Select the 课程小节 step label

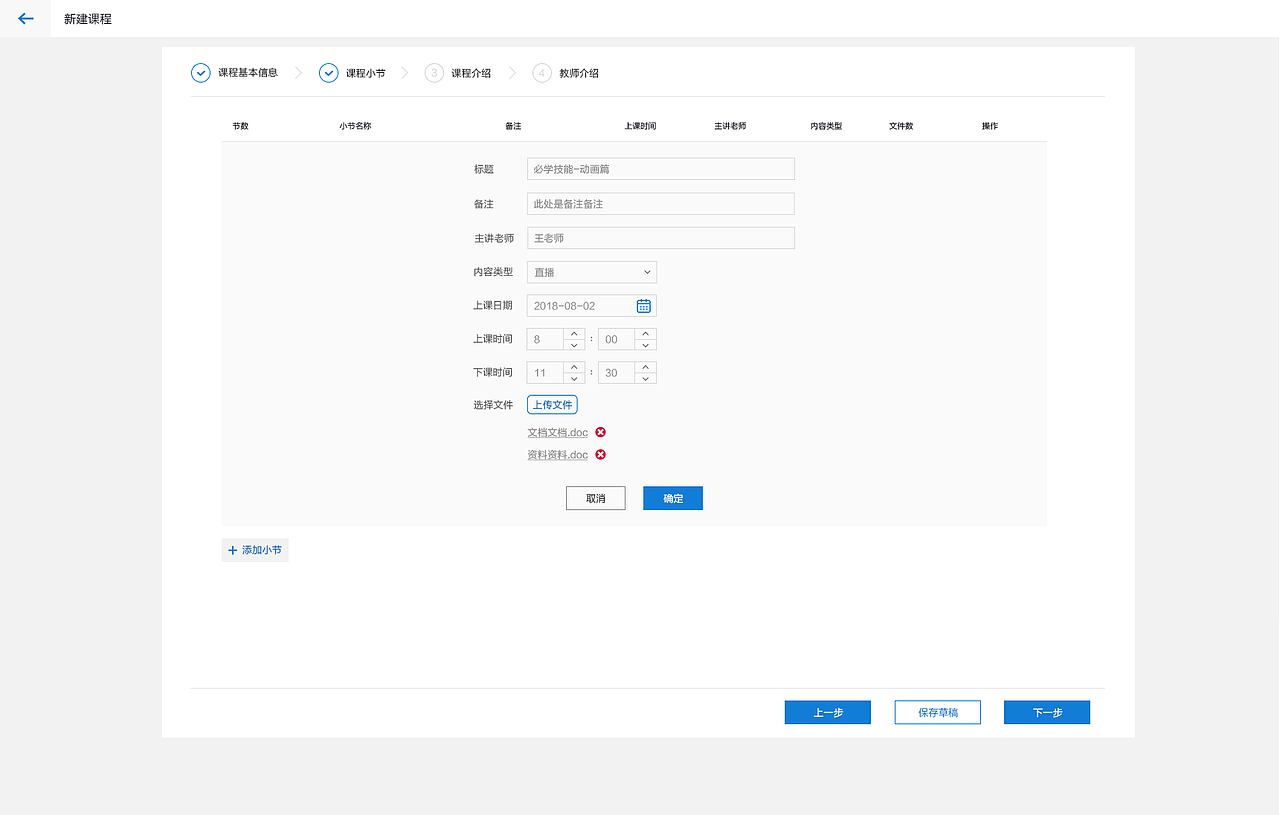tap(366, 73)
